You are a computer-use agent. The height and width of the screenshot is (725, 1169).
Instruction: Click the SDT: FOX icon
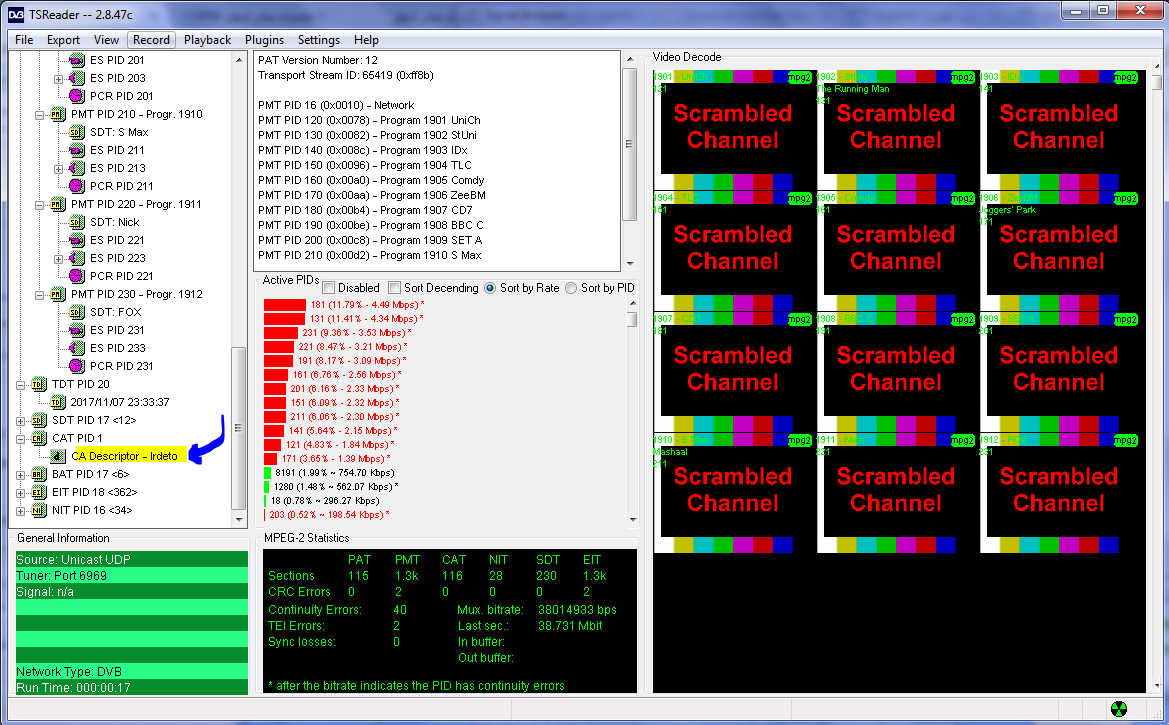pos(77,312)
